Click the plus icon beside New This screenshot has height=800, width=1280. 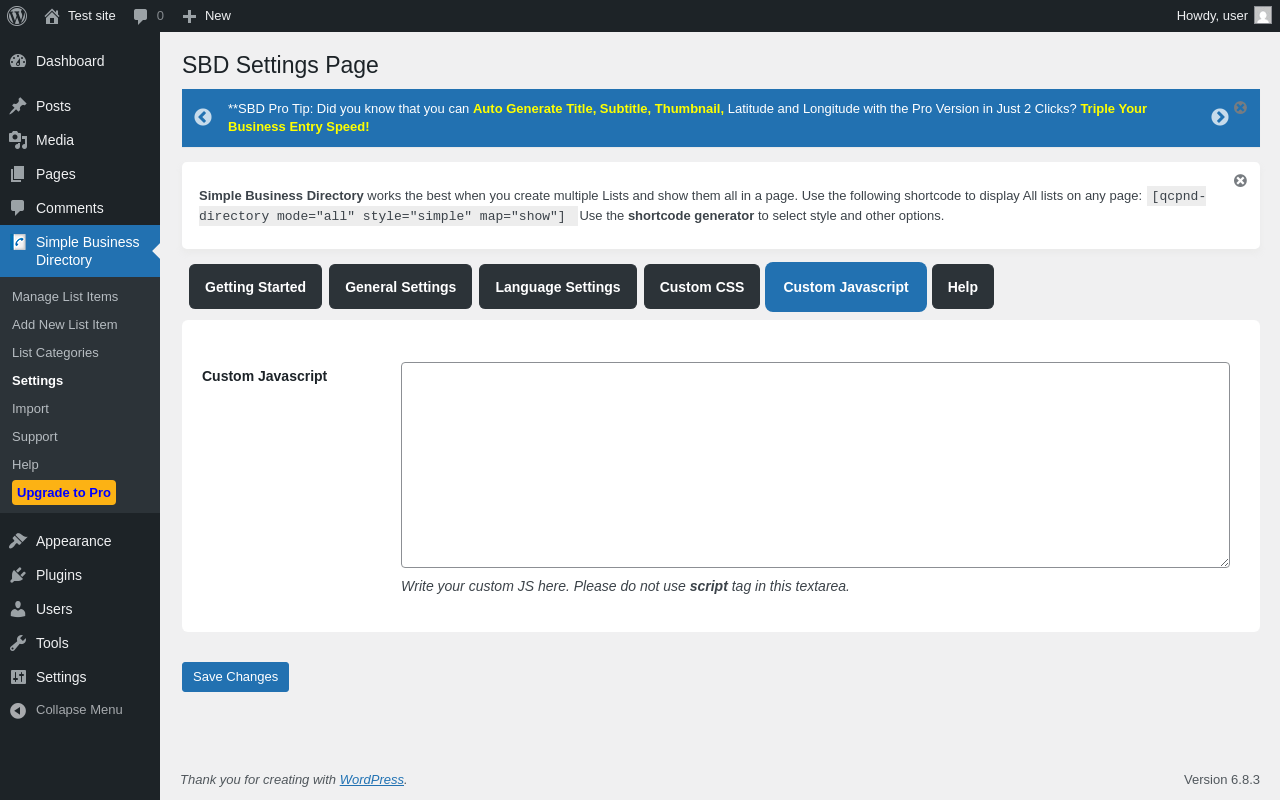click(x=189, y=16)
